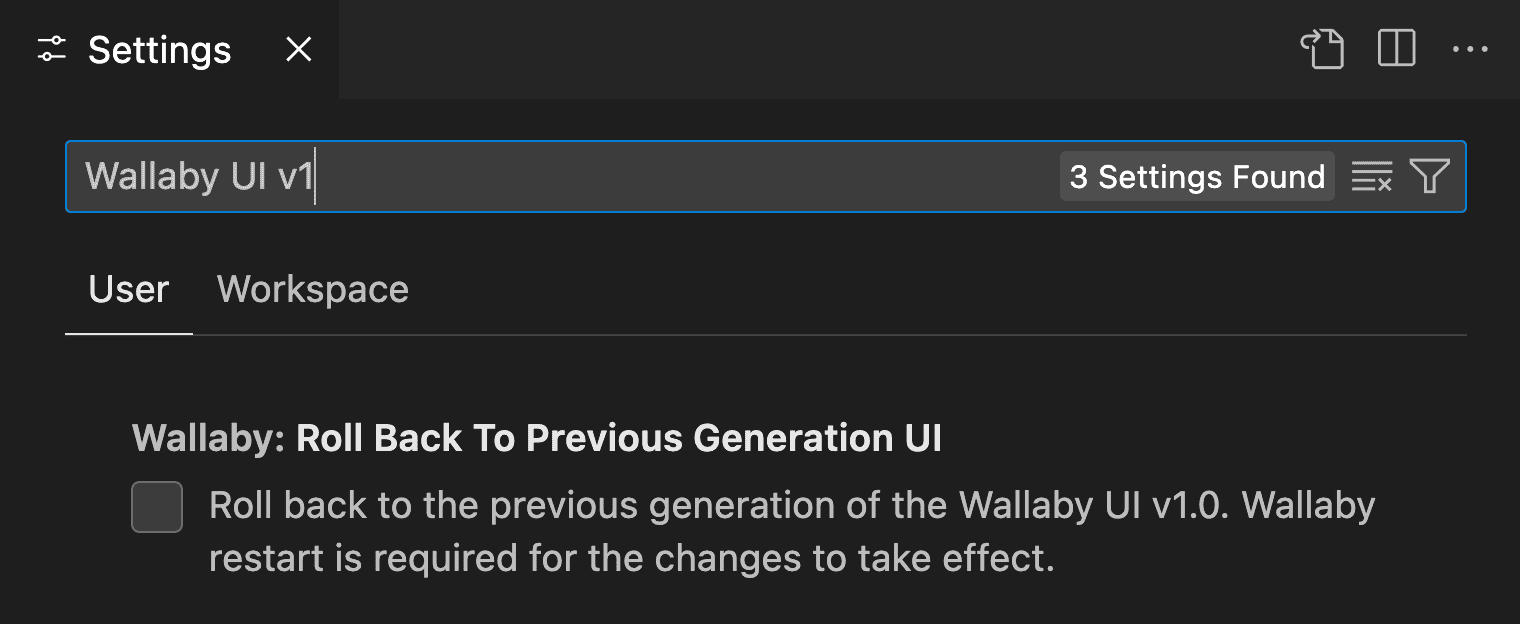The width and height of the screenshot is (1520, 624).
Task: Select the User settings scope tab
Action: click(x=129, y=290)
